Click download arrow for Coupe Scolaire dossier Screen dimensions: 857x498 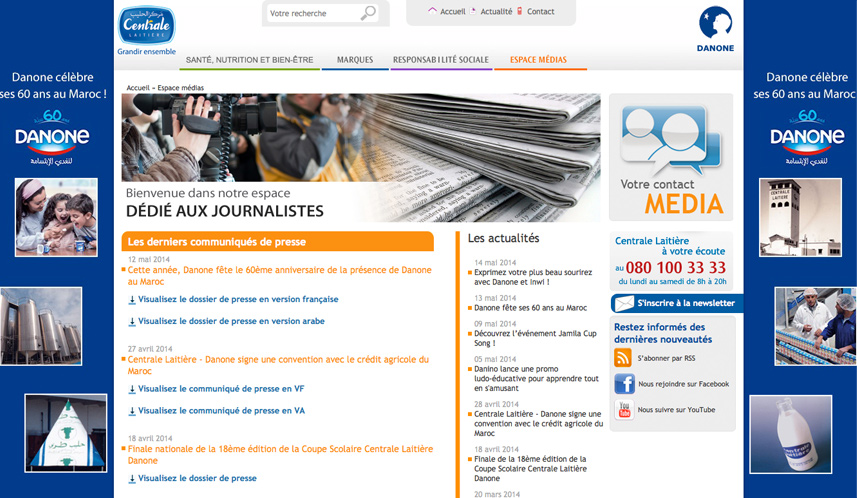click(132, 478)
